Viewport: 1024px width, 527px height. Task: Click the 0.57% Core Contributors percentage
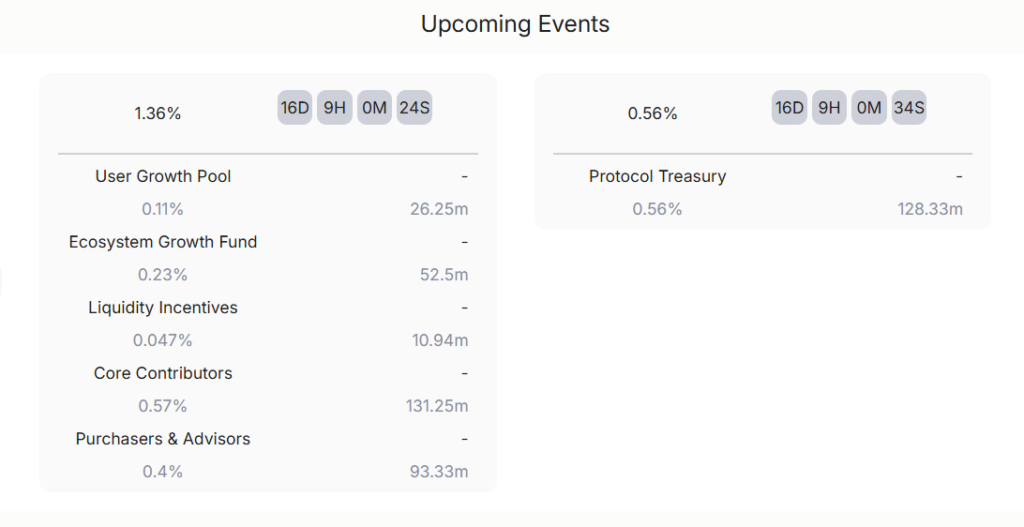(x=163, y=406)
